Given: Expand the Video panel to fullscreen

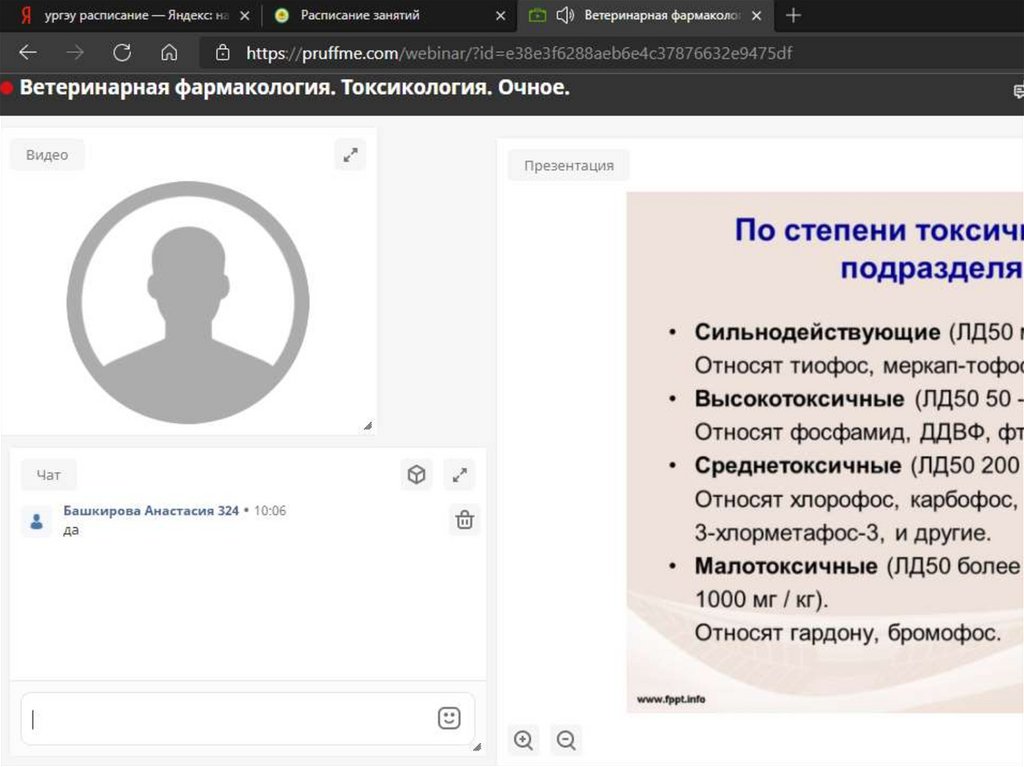Looking at the screenshot, I should point(350,155).
